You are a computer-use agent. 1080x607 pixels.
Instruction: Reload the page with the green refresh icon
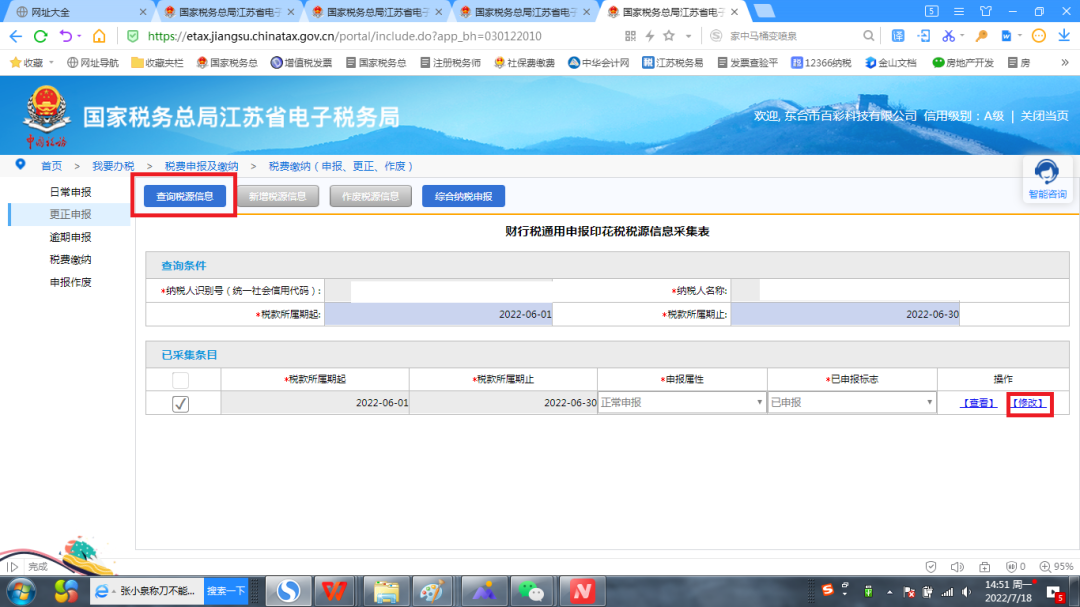(41, 36)
